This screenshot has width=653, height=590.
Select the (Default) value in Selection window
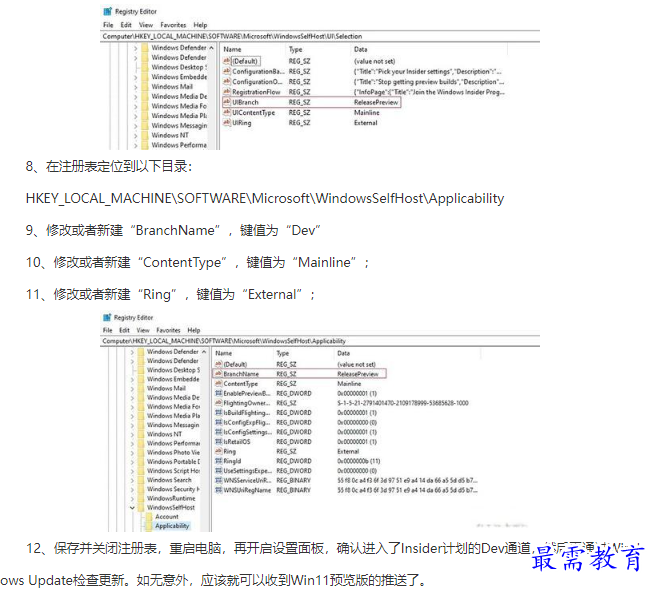tap(245, 61)
